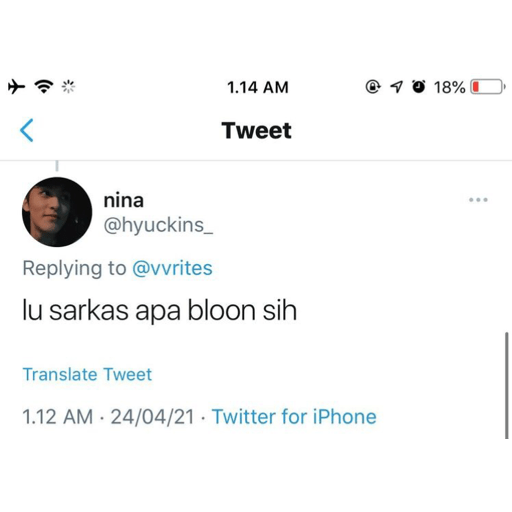The image size is (512, 512).
Task: Click the Twitter for iPhone source link
Action: point(294,417)
